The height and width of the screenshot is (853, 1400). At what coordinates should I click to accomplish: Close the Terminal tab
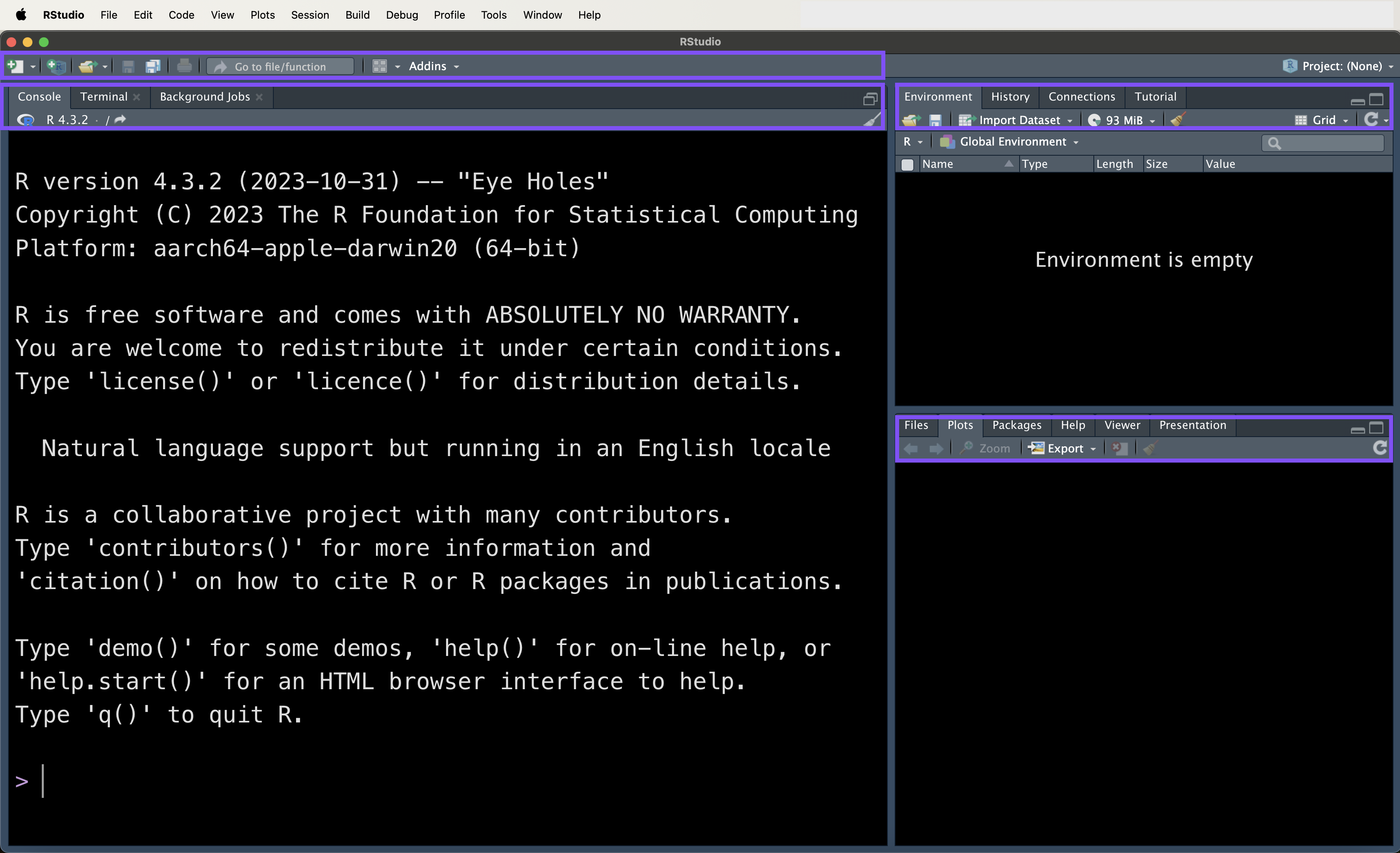pos(136,97)
